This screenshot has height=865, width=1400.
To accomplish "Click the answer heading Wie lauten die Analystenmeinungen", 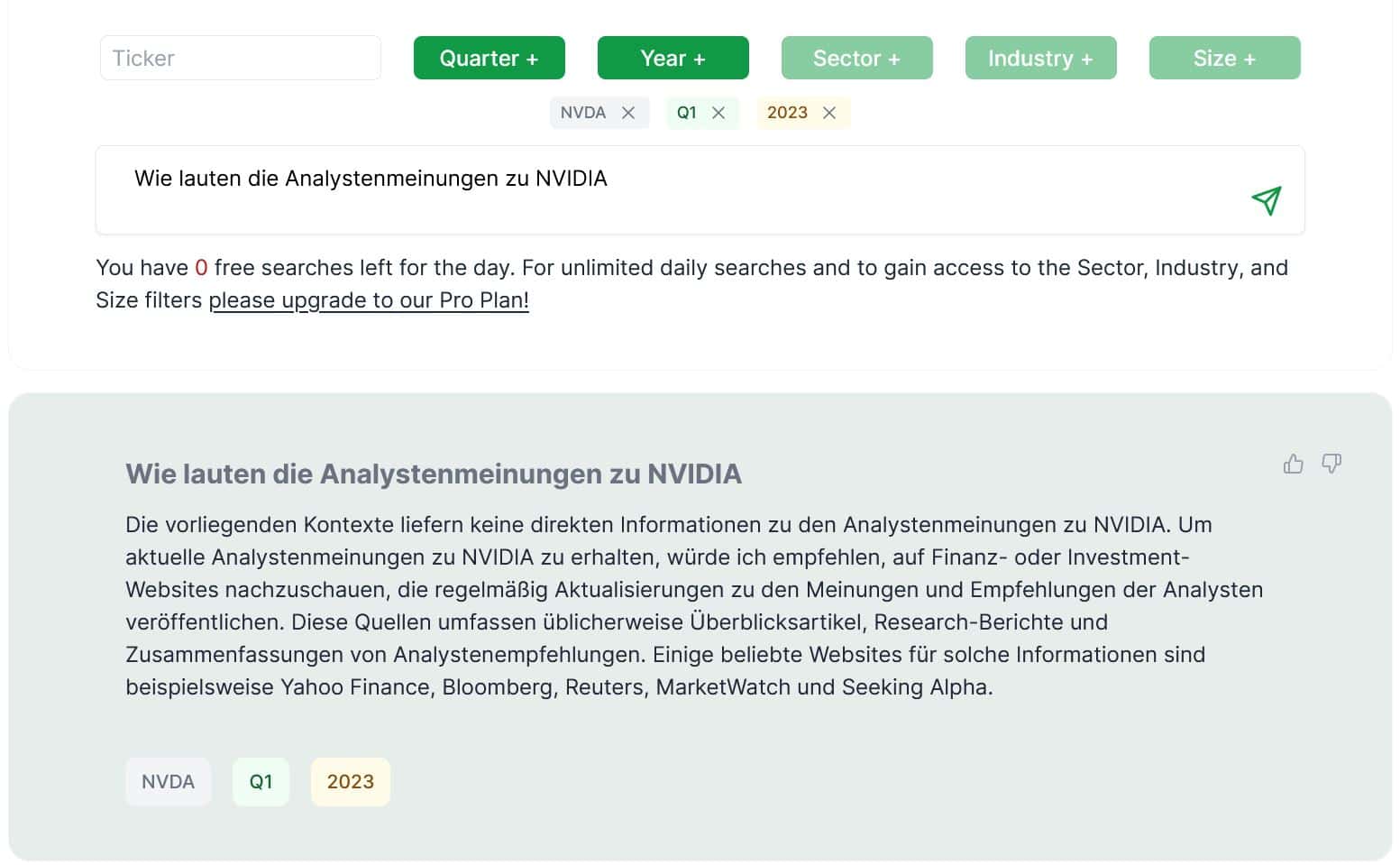I will point(434,474).
